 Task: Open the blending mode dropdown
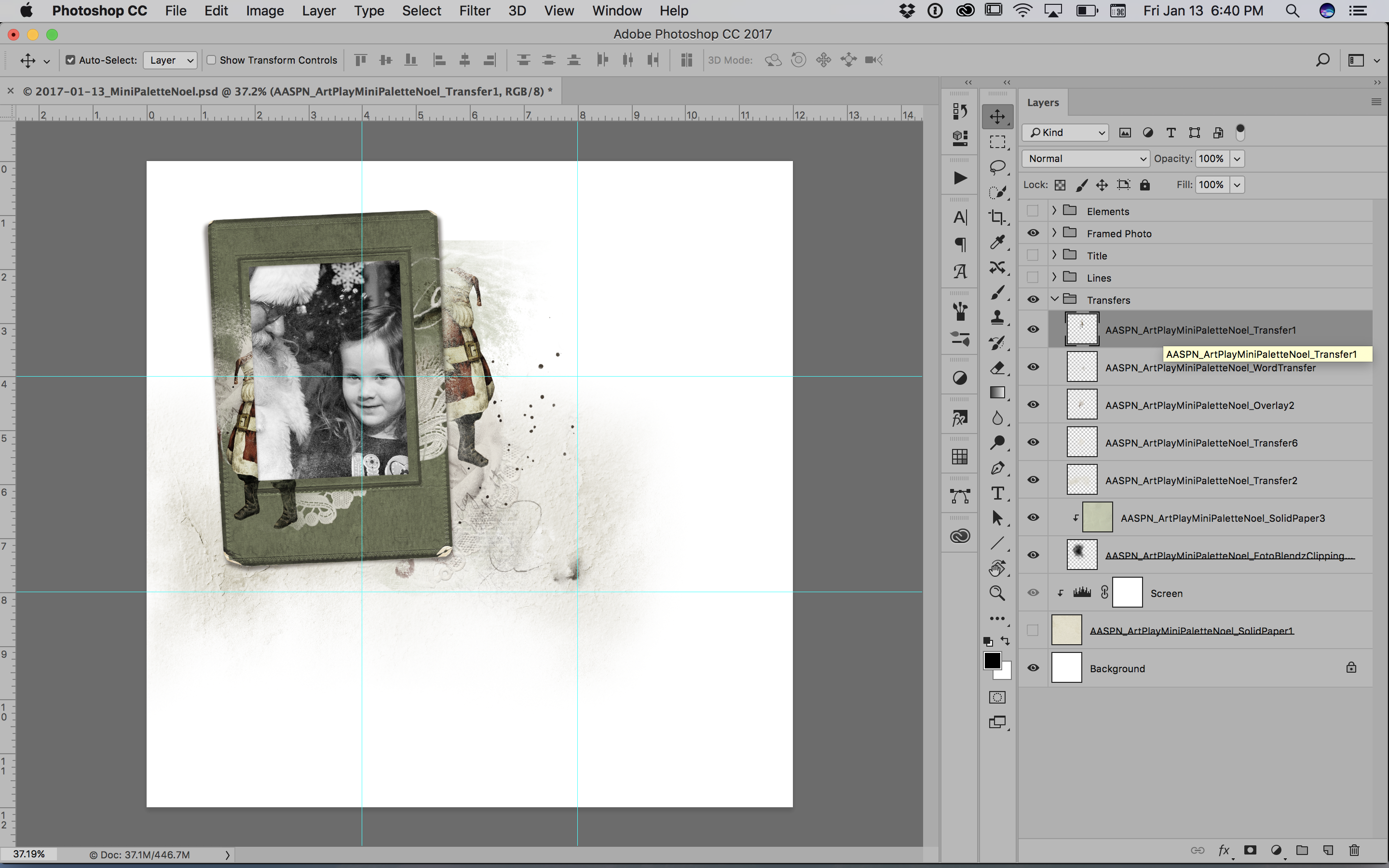coord(1085,158)
